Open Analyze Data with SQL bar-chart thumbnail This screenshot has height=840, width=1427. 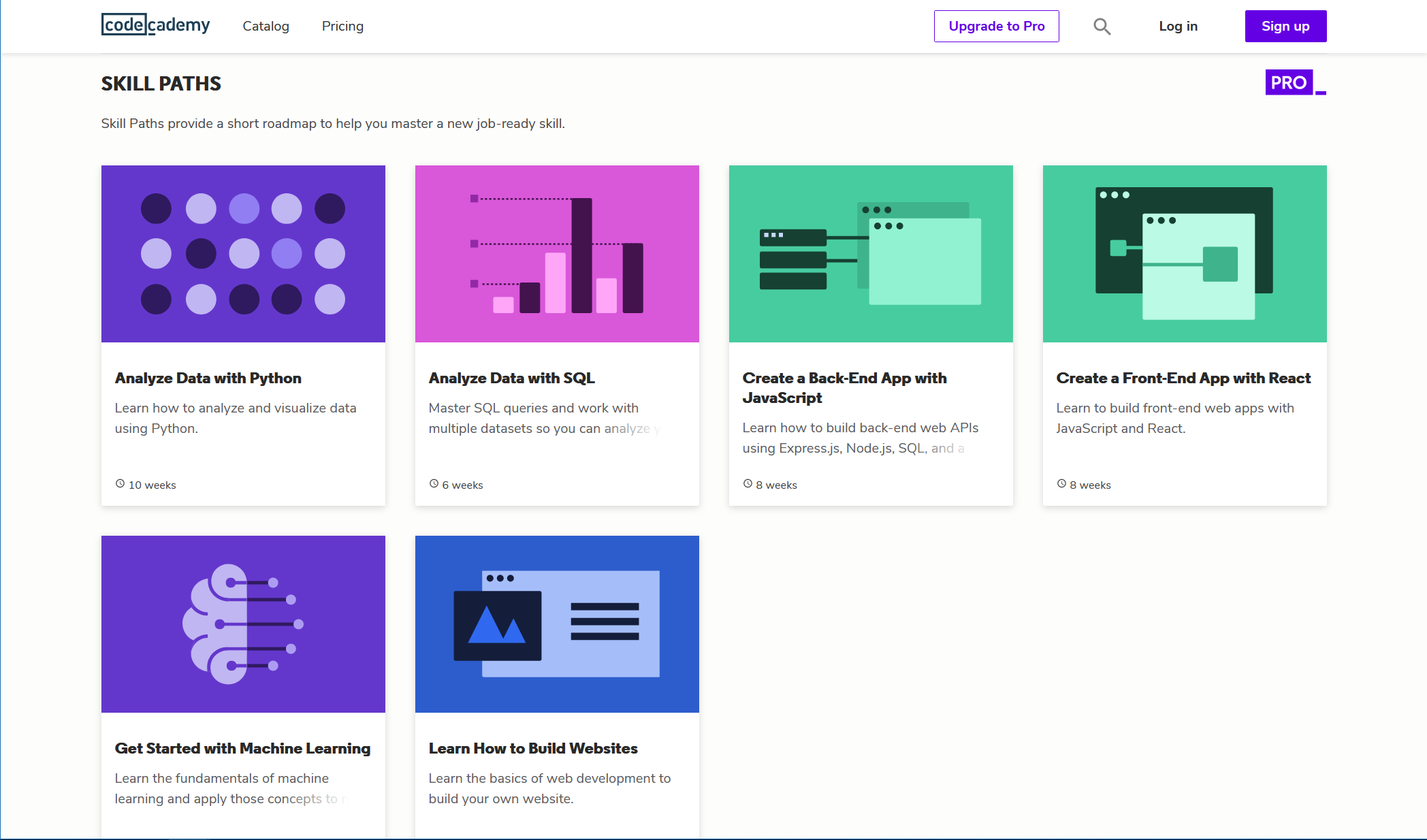[557, 254]
